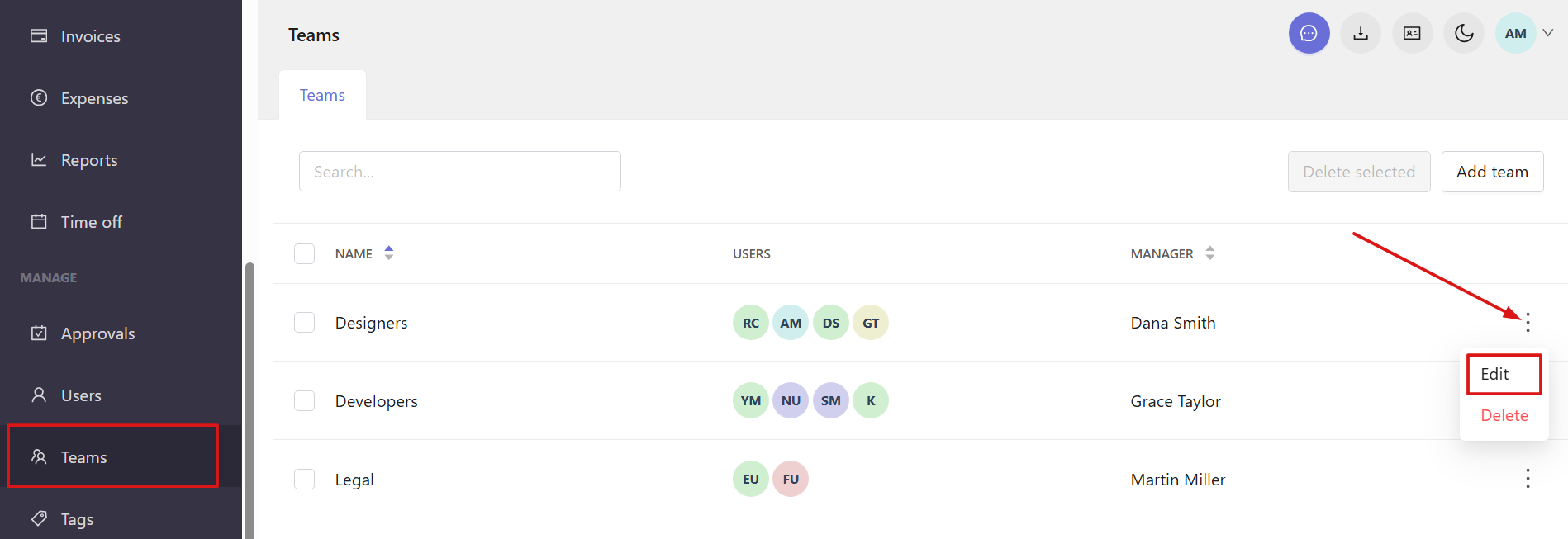Choose Delete in the team context menu
The height and width of the screenshot is (539, 1568).
pyautogui.click(x=1504, y=415)
